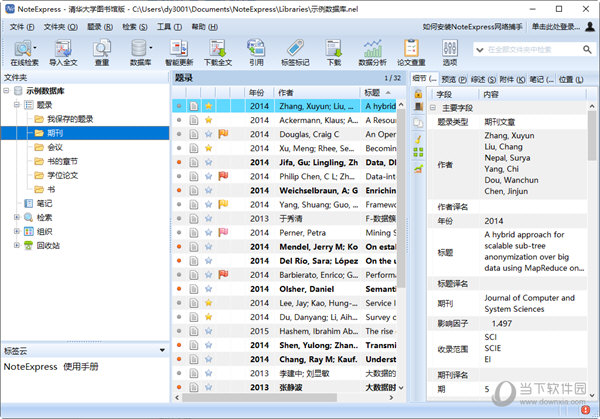Click the horizontal scrollbar of the 题录 list
Image resolution: width=600 pixels, height=419 pixels.
pyautogui.click(x=259, y=398)
